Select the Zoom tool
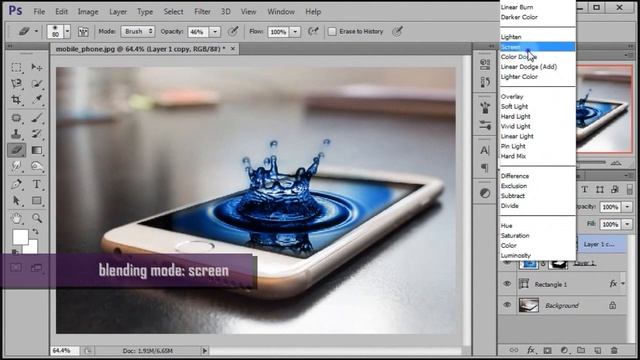 coord(37,218)
